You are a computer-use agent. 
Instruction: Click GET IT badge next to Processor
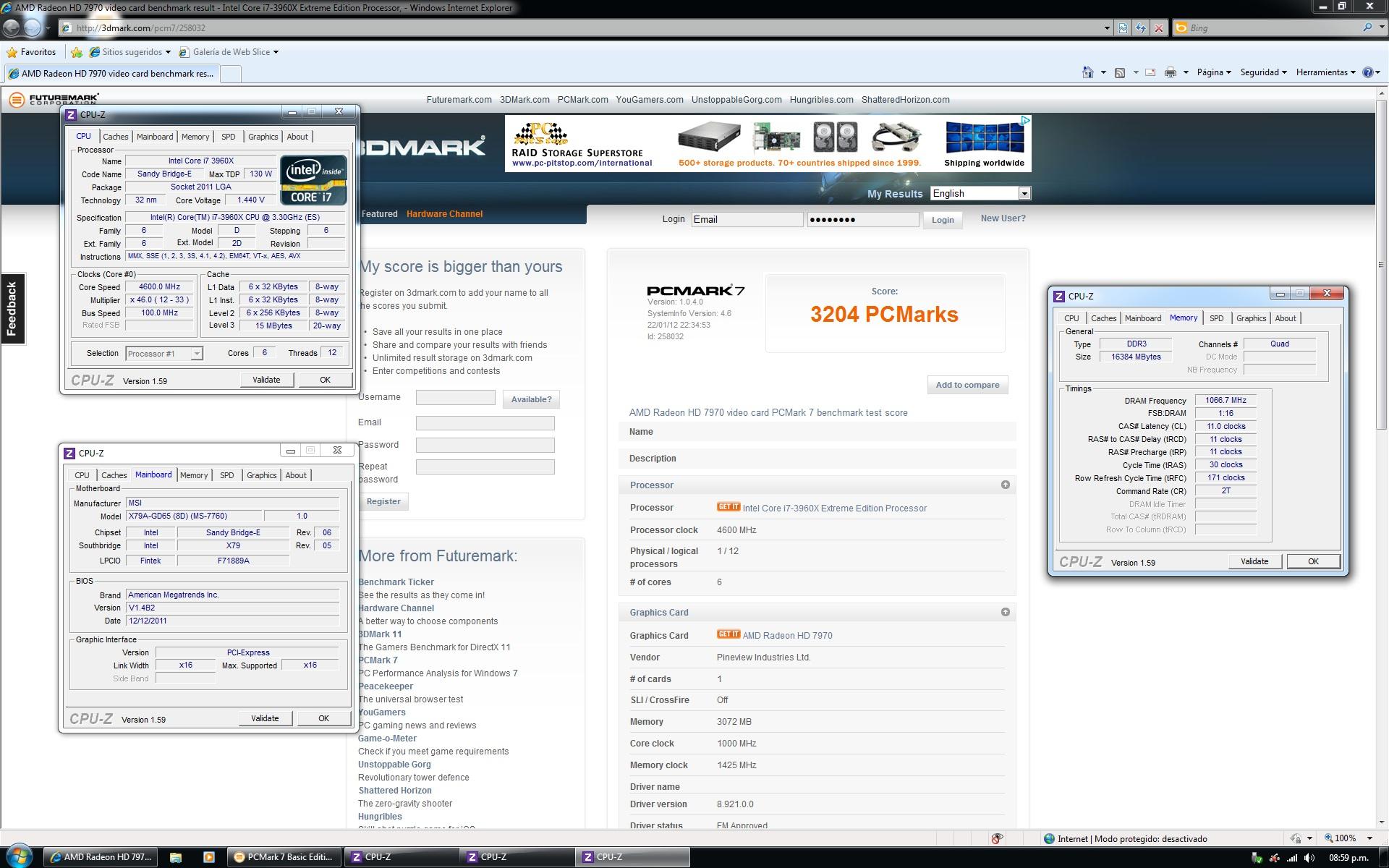pyautogui.click(x=729, y=507)
